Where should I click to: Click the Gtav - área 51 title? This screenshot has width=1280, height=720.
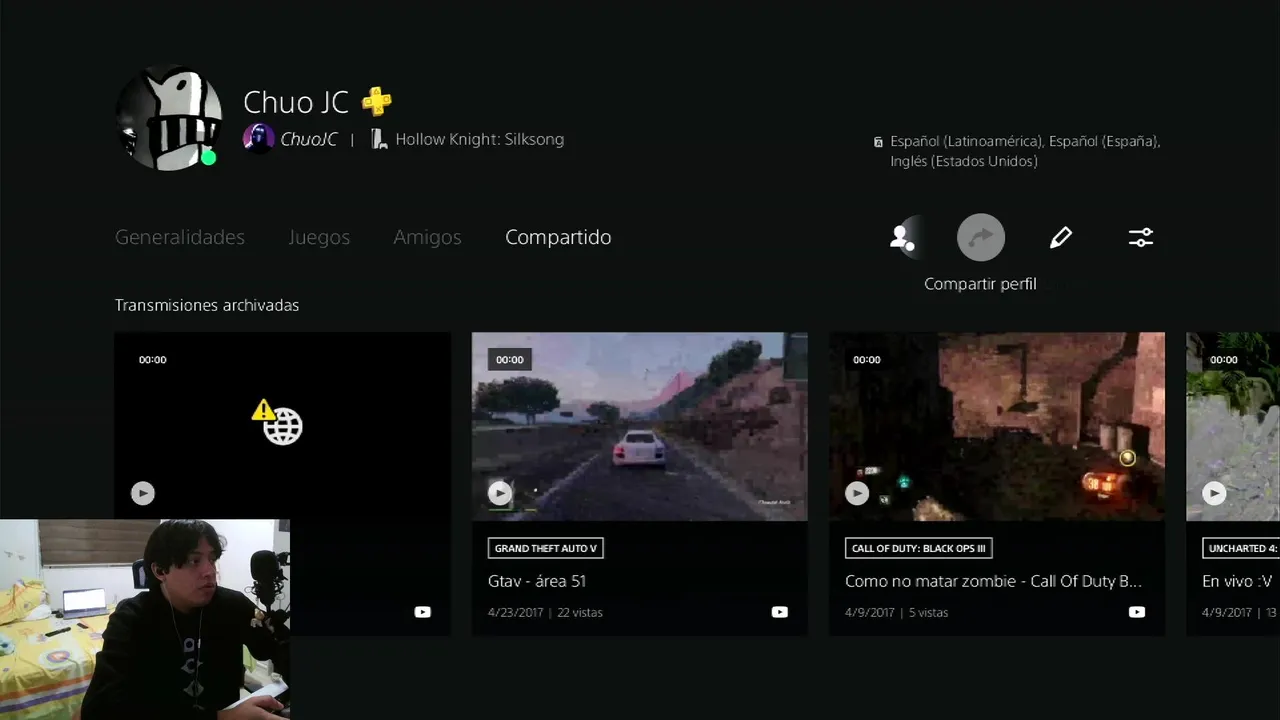click(x=537, y=581)
